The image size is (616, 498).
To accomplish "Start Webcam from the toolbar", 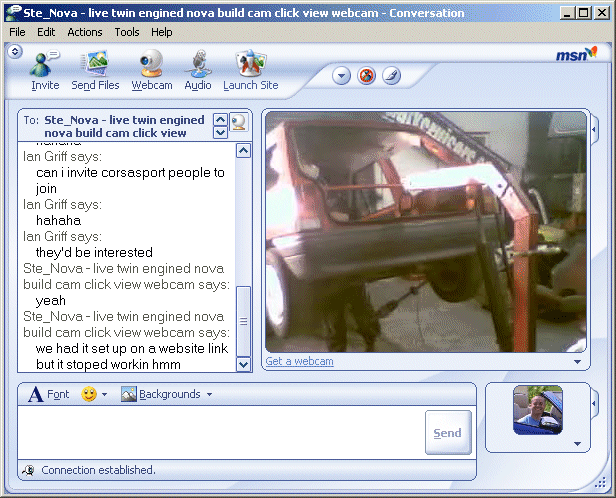I will point(152,70).
